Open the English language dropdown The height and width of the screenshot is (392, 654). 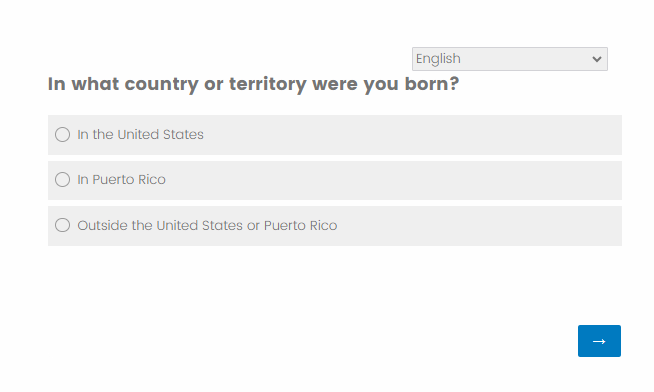(x=510, y=59)
